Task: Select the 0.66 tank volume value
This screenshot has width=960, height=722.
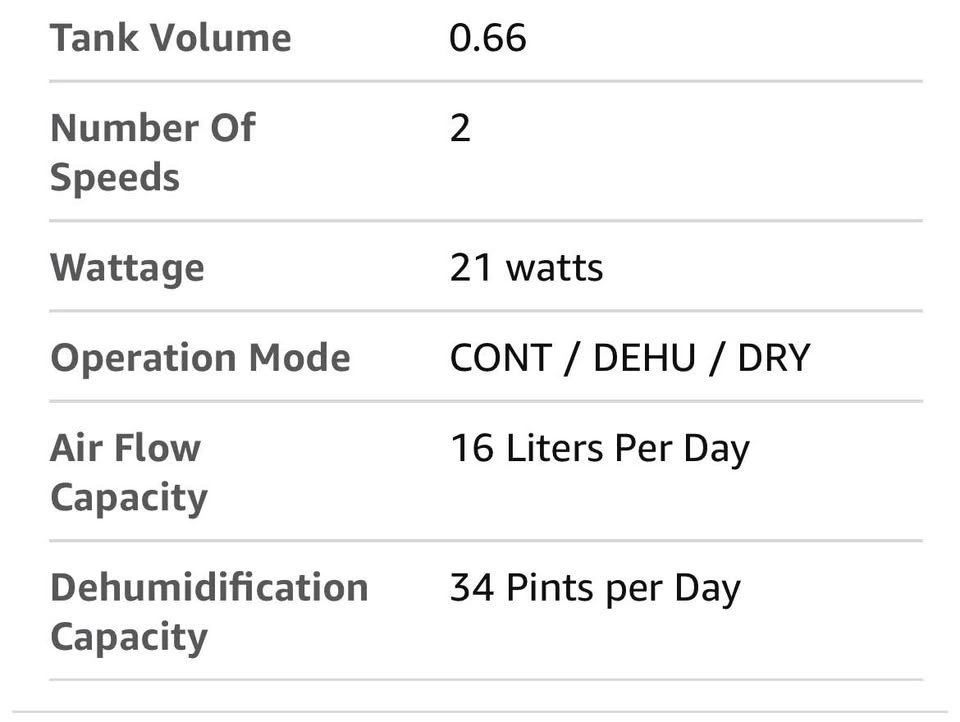Action: point(487,39)
